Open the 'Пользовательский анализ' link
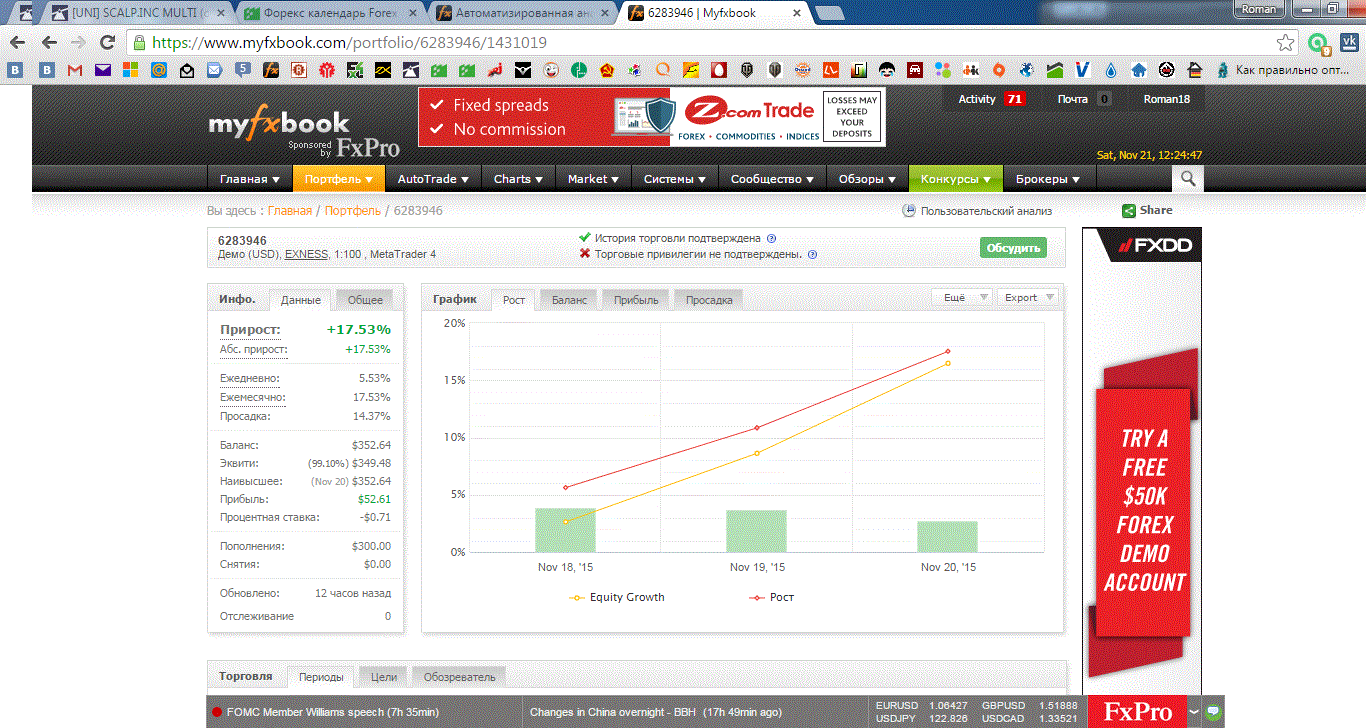 tap(986, 211)
